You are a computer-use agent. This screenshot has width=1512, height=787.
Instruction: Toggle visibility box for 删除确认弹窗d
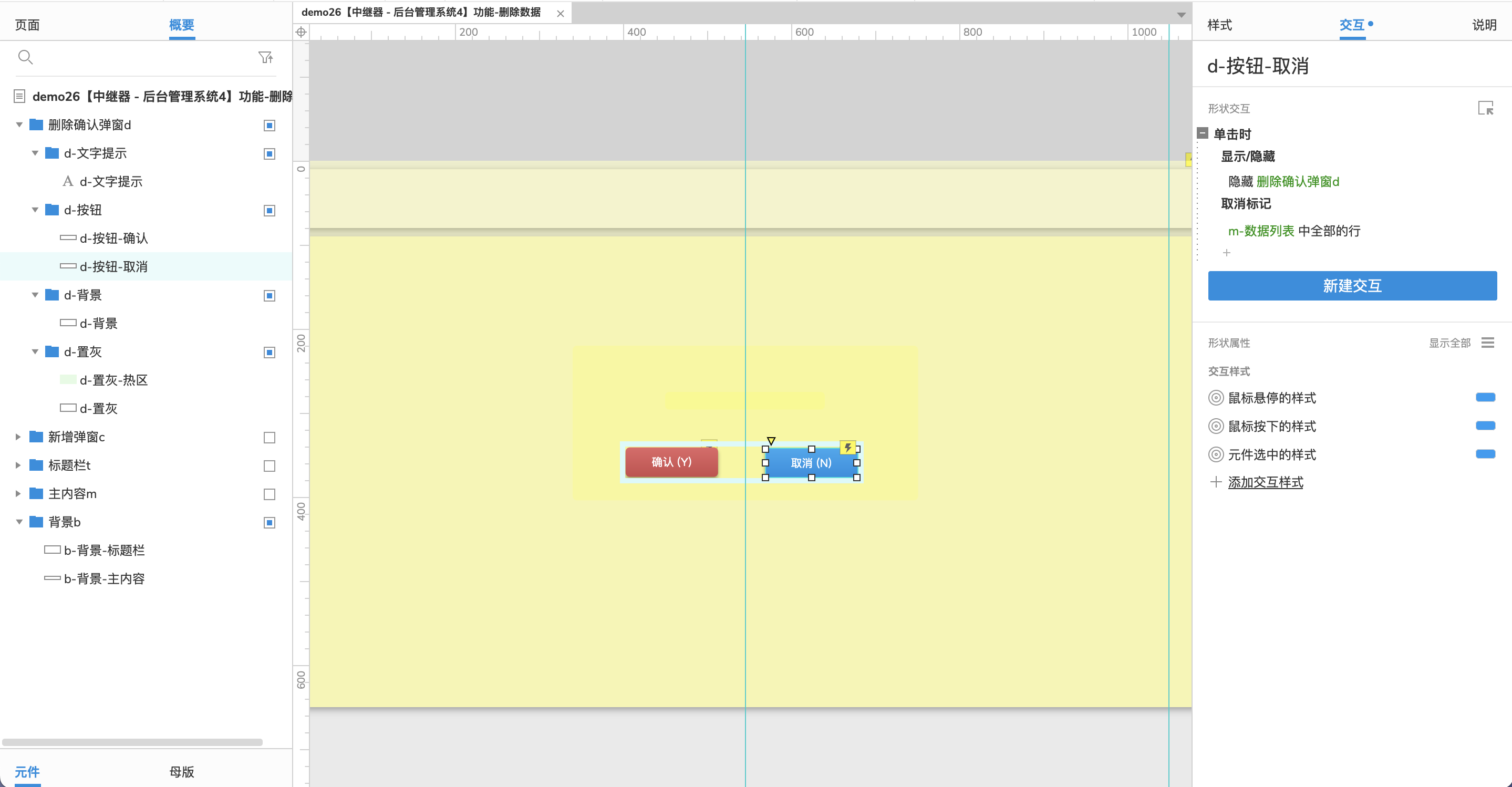[x=270, y=125]
